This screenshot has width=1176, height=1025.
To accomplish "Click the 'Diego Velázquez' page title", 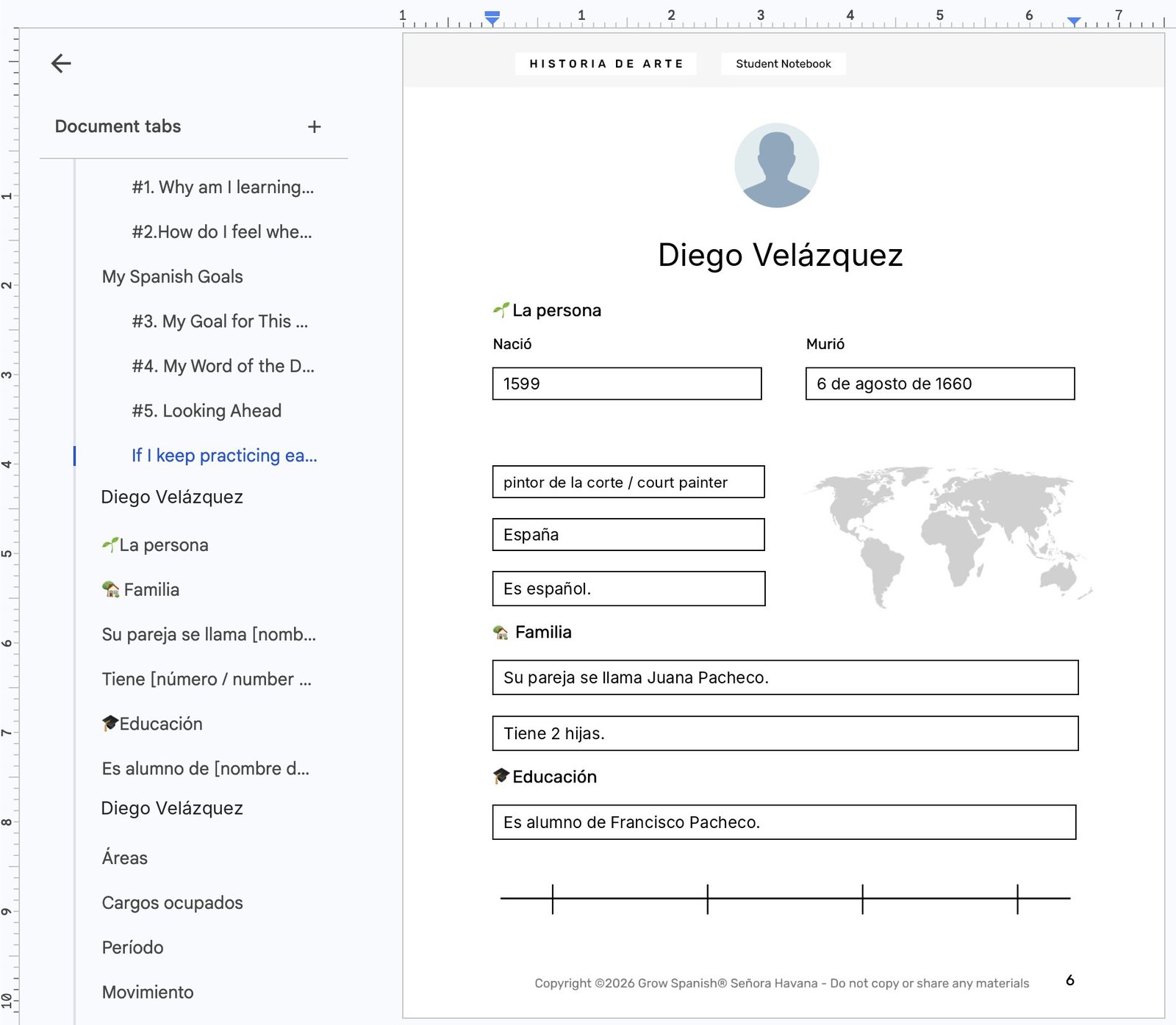I will pos(780,255).
